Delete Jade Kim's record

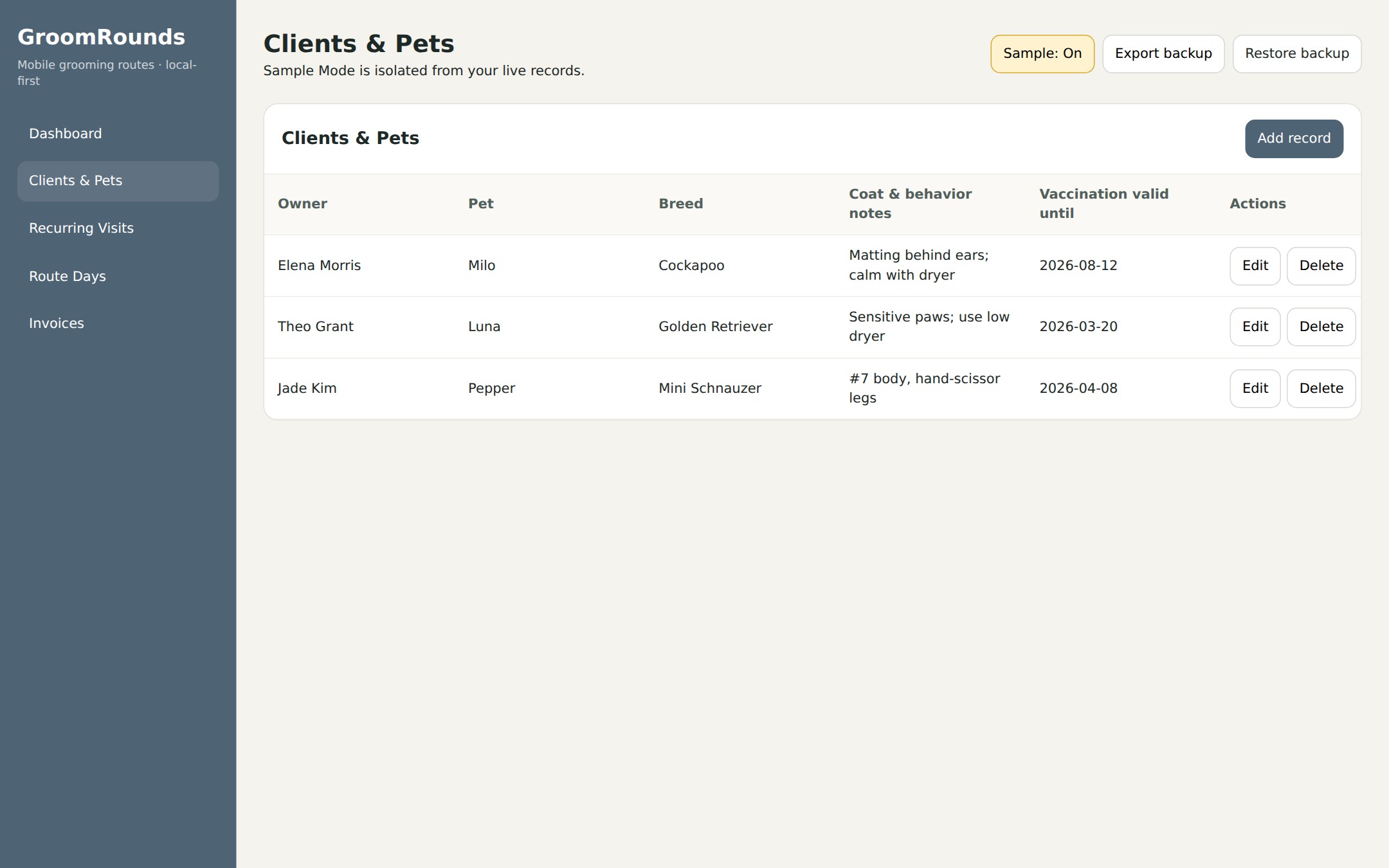click(1321, 389)
